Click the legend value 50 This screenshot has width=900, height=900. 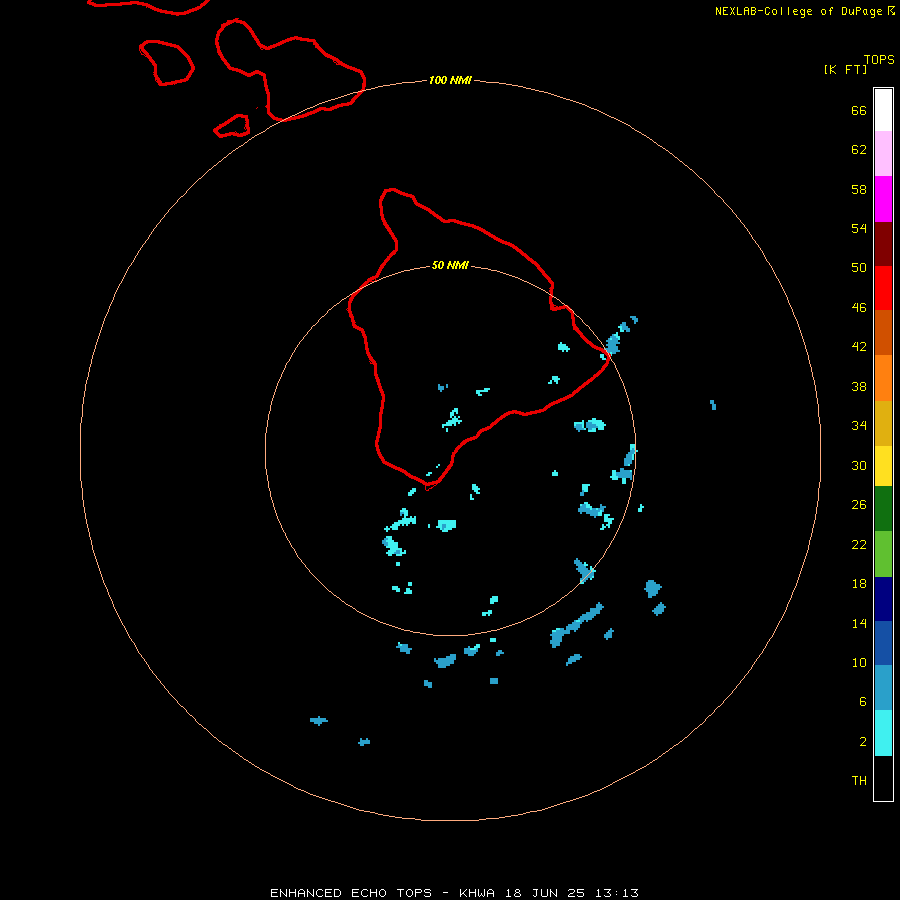tap(859, 267)
